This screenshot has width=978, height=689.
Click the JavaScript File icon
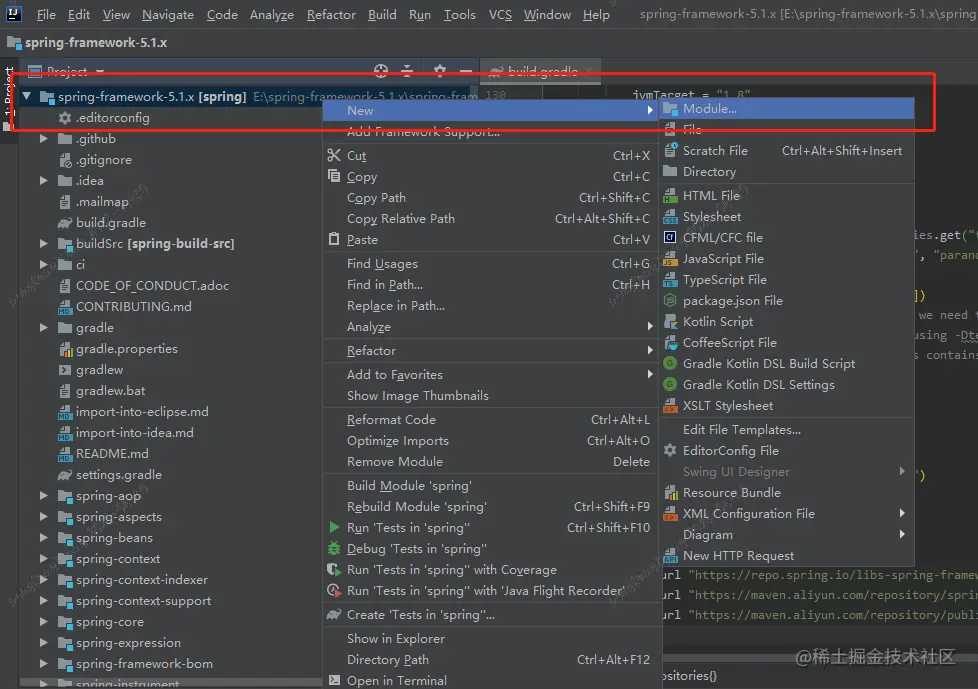(x=671, y=258)
